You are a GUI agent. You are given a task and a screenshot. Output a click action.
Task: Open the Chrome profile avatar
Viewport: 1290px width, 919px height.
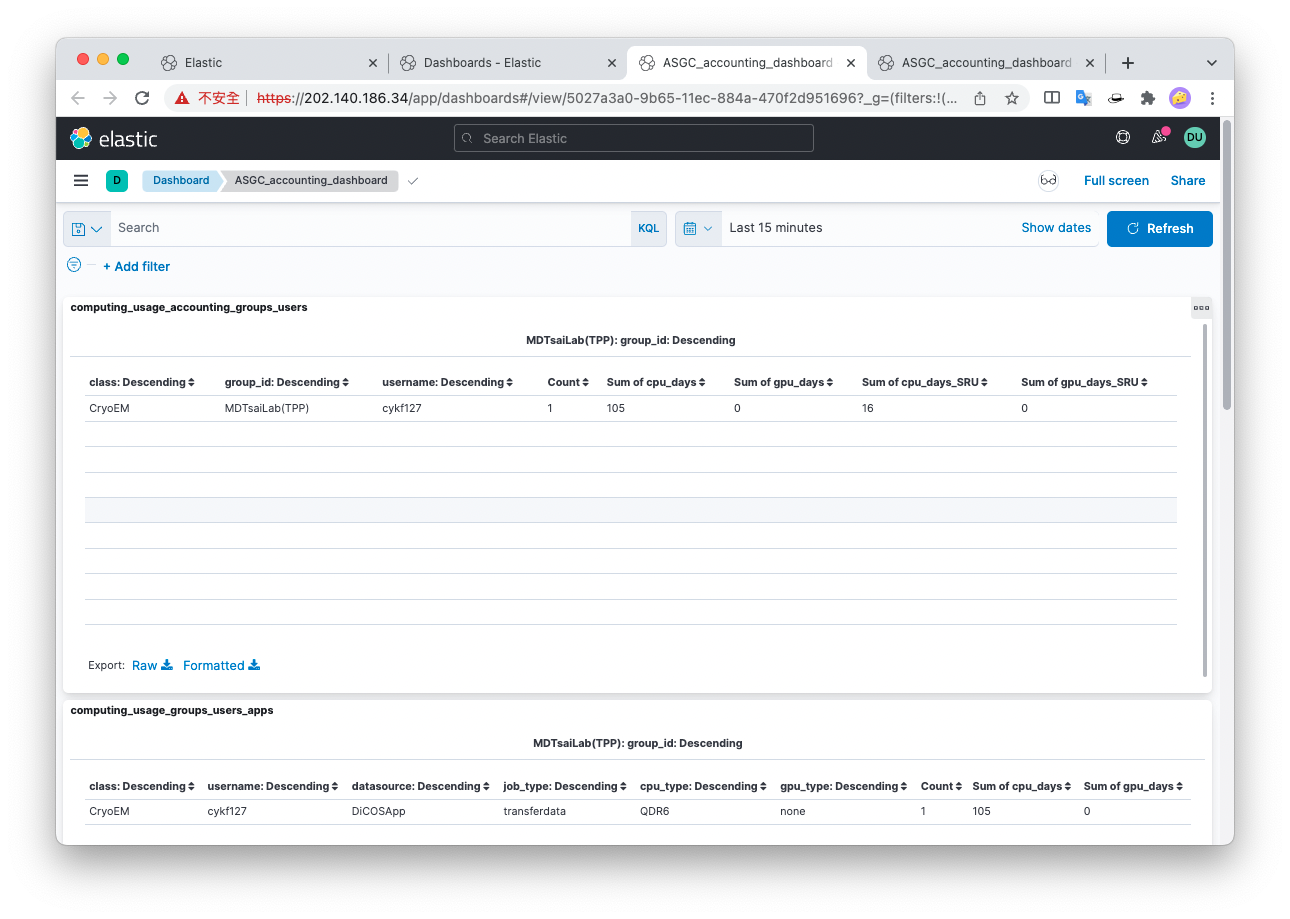pos(1180,98)
